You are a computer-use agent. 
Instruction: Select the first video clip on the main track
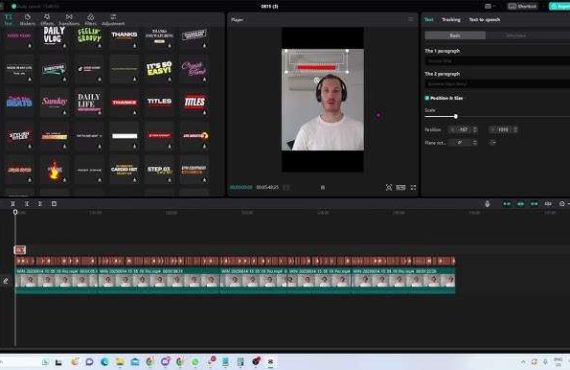tap(56, 281)
